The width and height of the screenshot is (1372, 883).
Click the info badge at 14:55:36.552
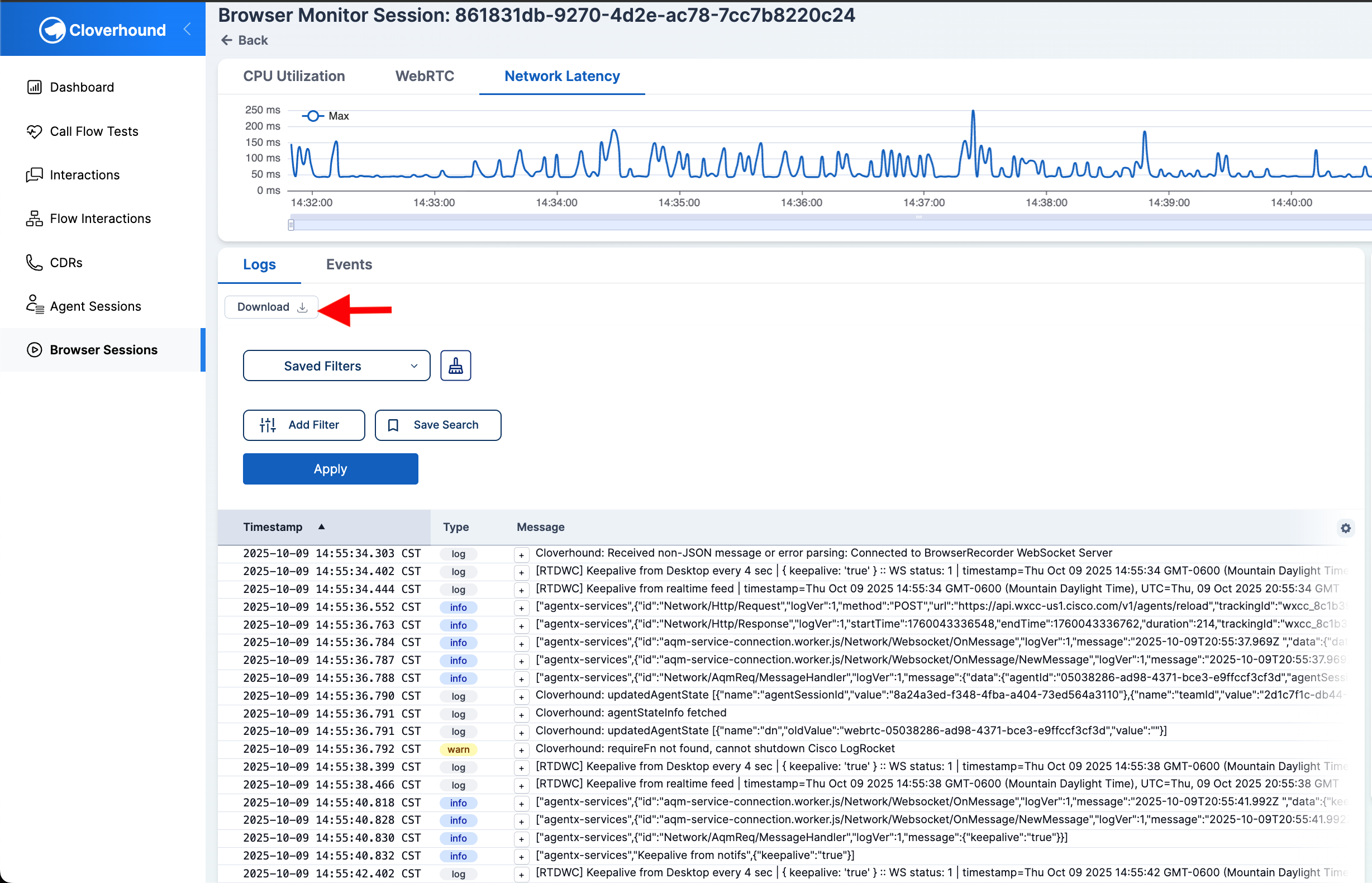[458, 607]
